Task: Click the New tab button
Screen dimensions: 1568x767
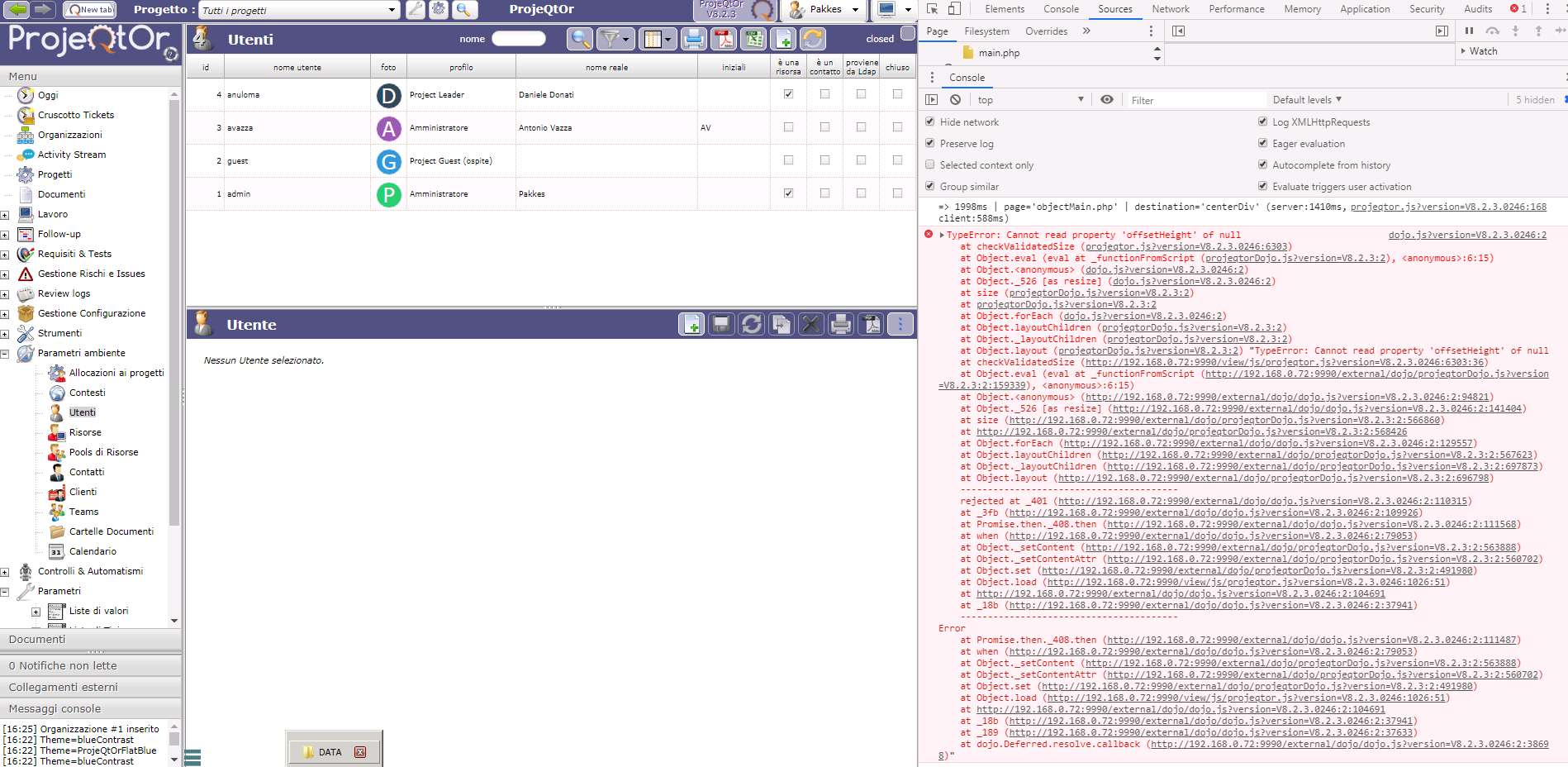Action: coord(89,10)
